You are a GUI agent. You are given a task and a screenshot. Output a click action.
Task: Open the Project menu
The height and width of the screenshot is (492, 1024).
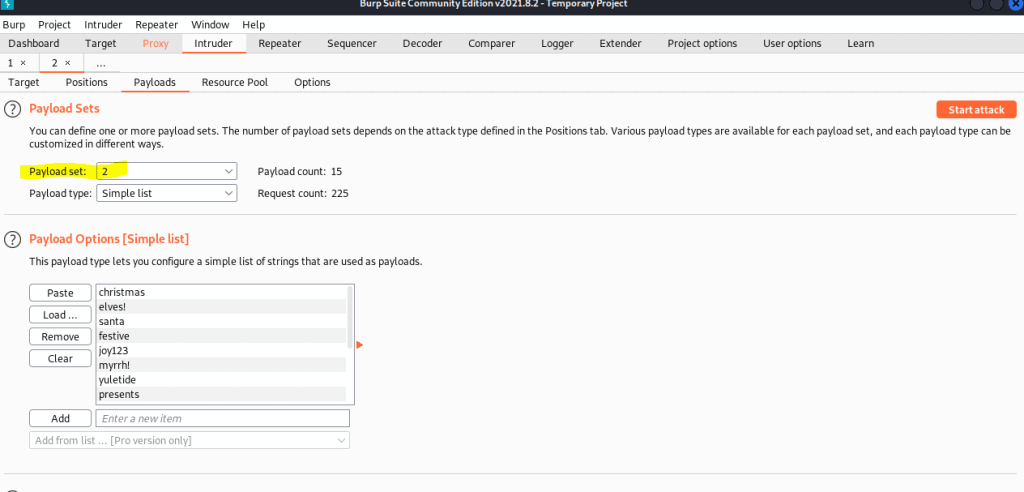tap(54, 25)
